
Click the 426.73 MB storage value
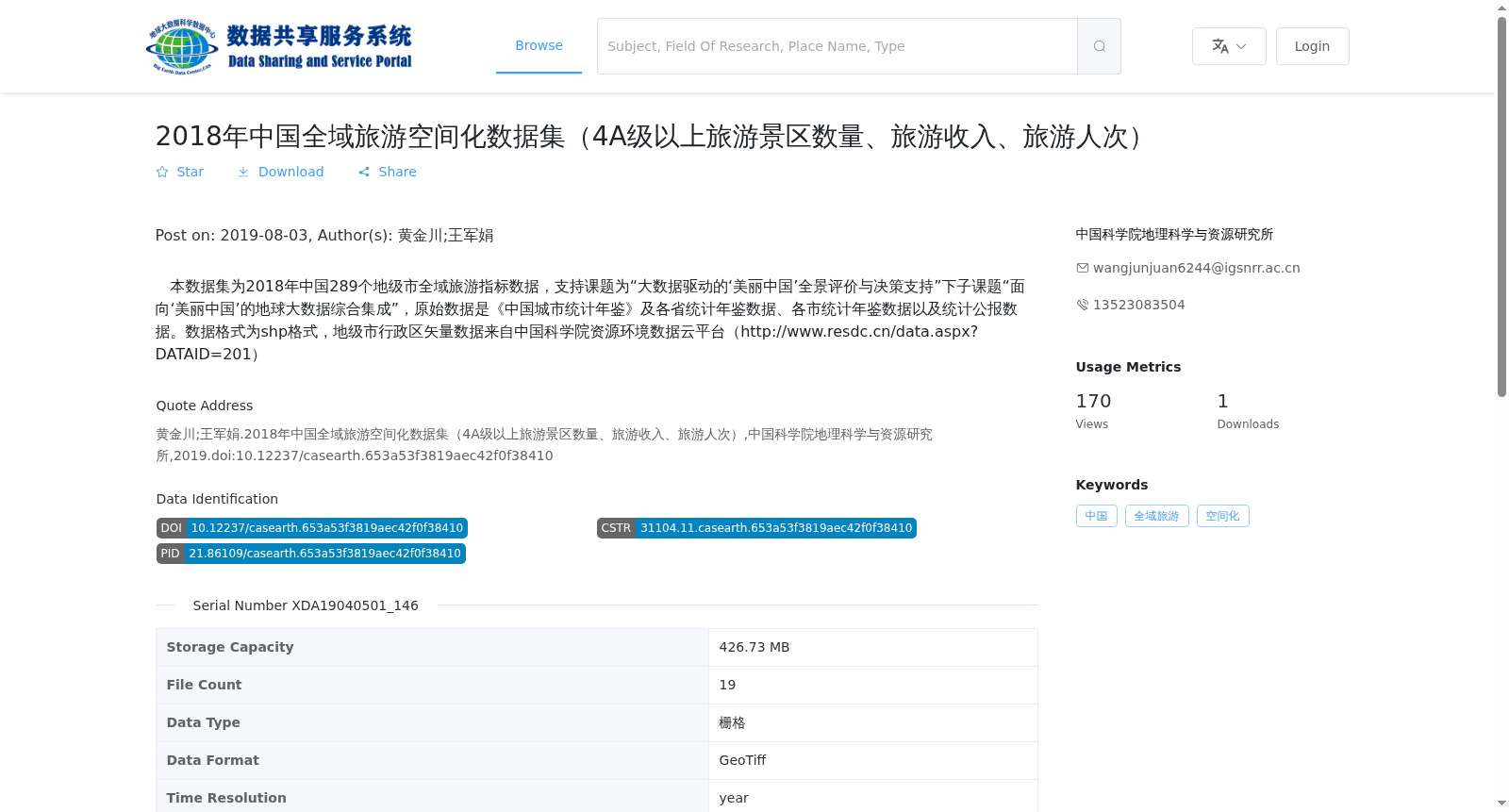(x=754, y=647)
